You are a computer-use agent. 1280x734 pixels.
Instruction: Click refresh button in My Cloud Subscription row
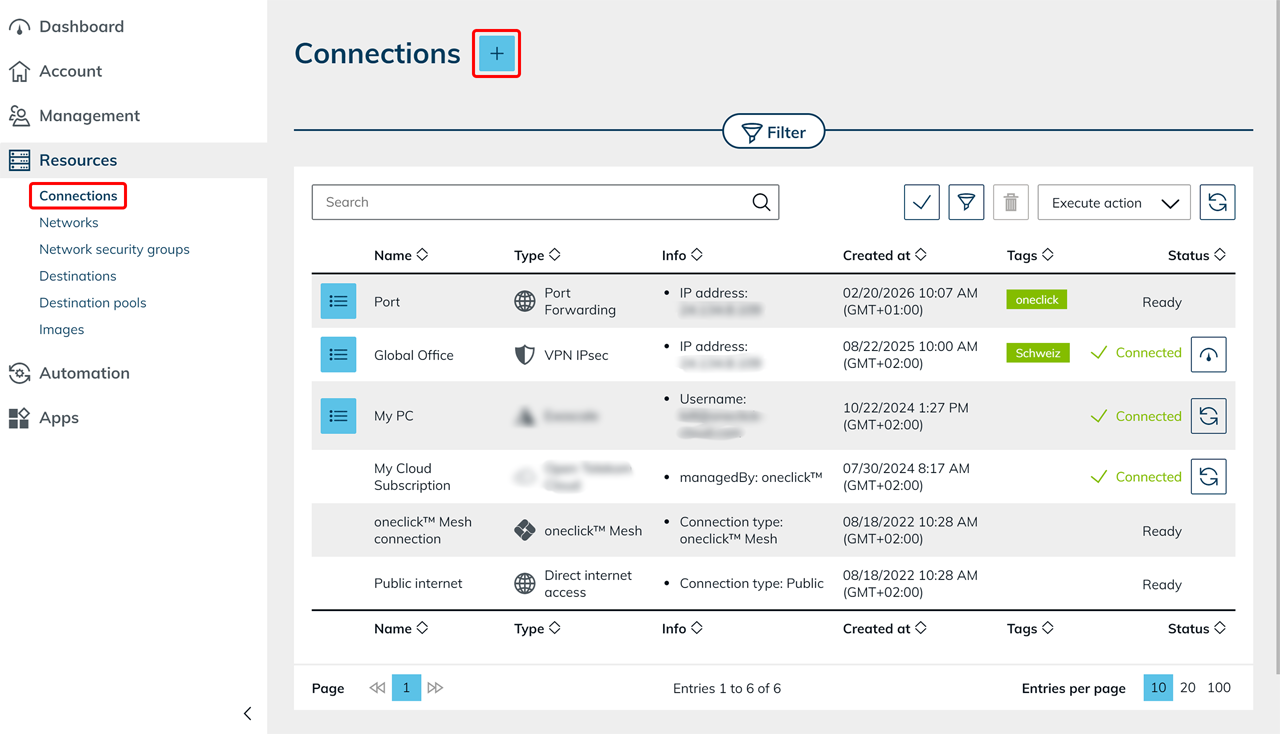coord(1209,477)
